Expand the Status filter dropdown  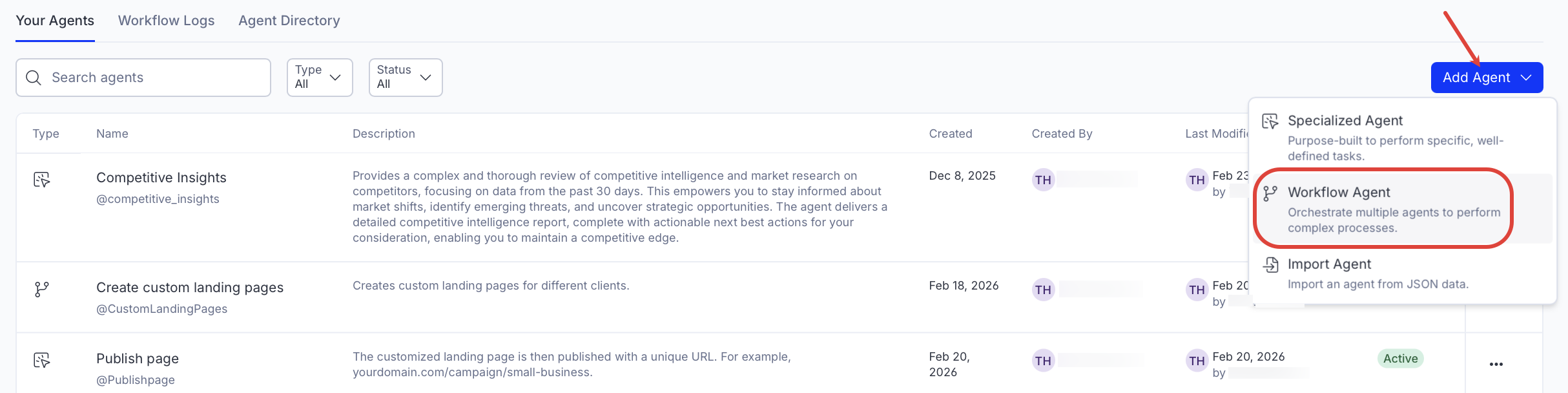[405, 78]
